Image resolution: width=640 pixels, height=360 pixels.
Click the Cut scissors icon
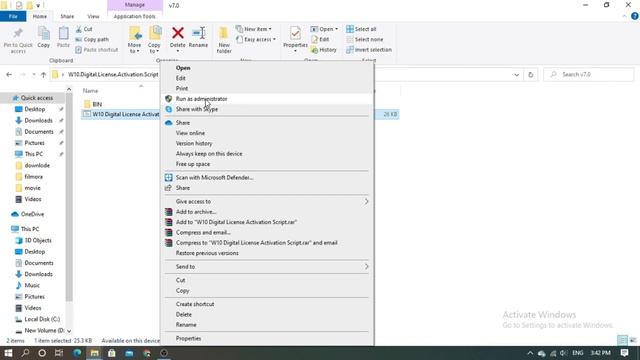(79, 29)
